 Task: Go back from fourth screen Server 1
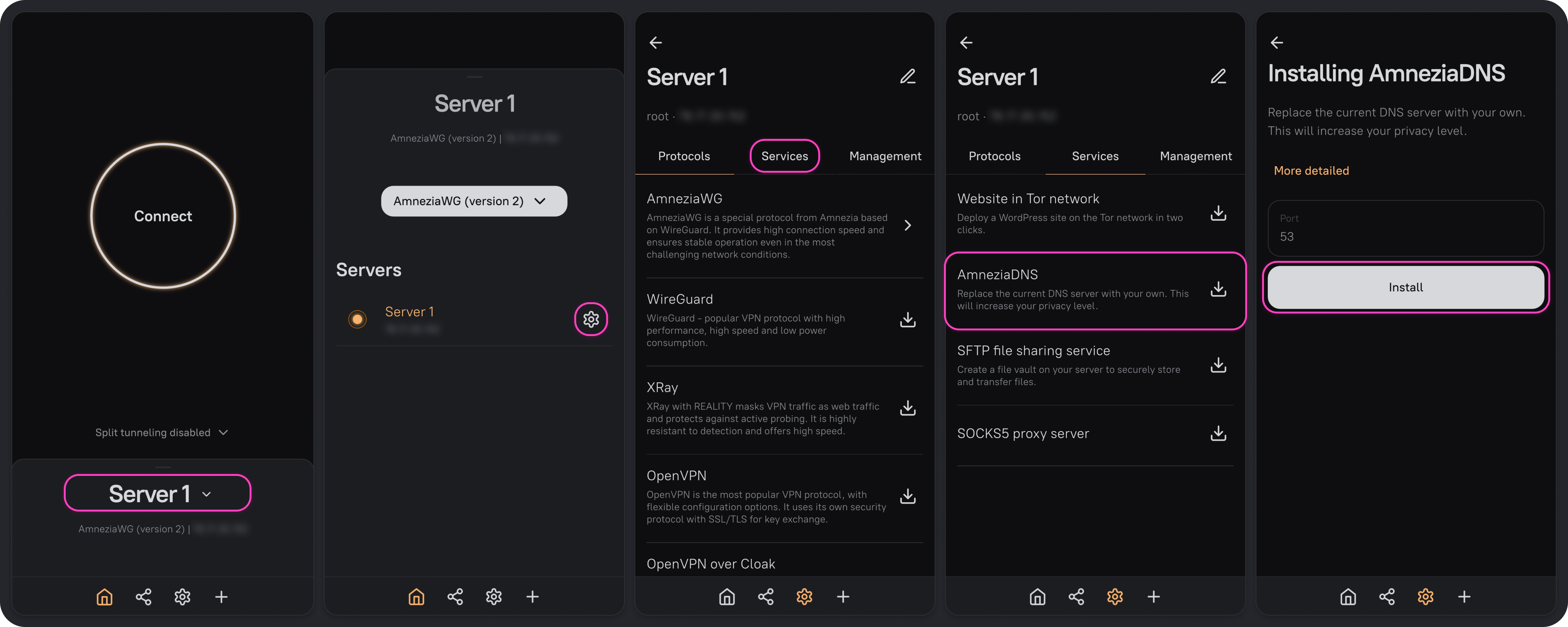[966, 43]
